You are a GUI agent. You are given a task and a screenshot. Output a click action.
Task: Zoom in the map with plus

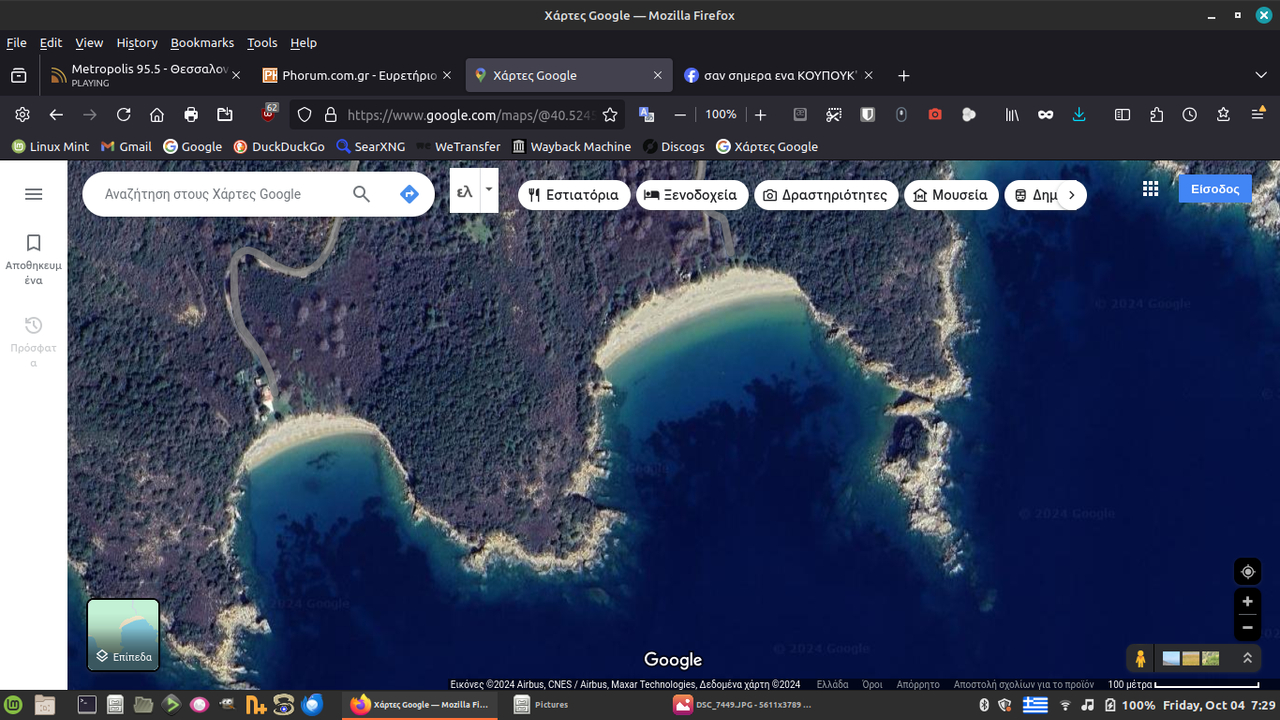(1247, 602)
